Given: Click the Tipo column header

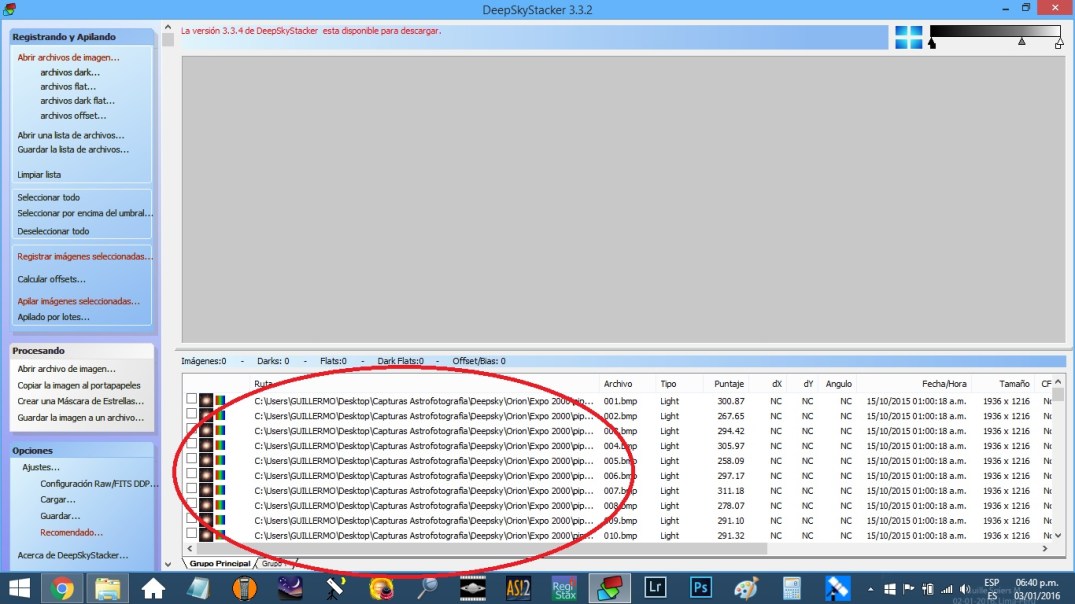Looking at the screenshot, I should pyautogui.click(x=668, y=384).
